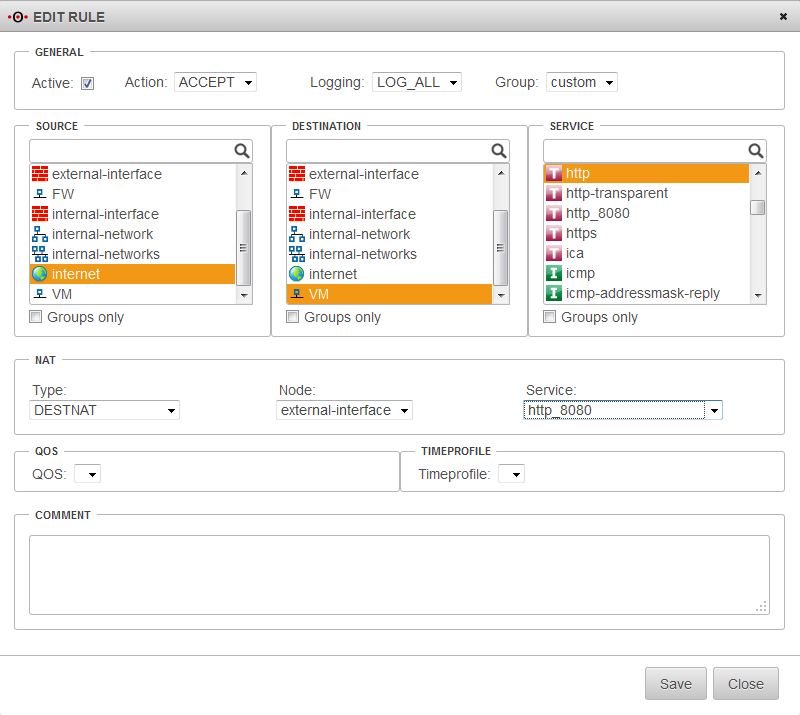The height and width of the screenshot is (715, 800).
Task: Expand the NAT Type dropdown DESTNAT
Action: [x=105, y=410]
